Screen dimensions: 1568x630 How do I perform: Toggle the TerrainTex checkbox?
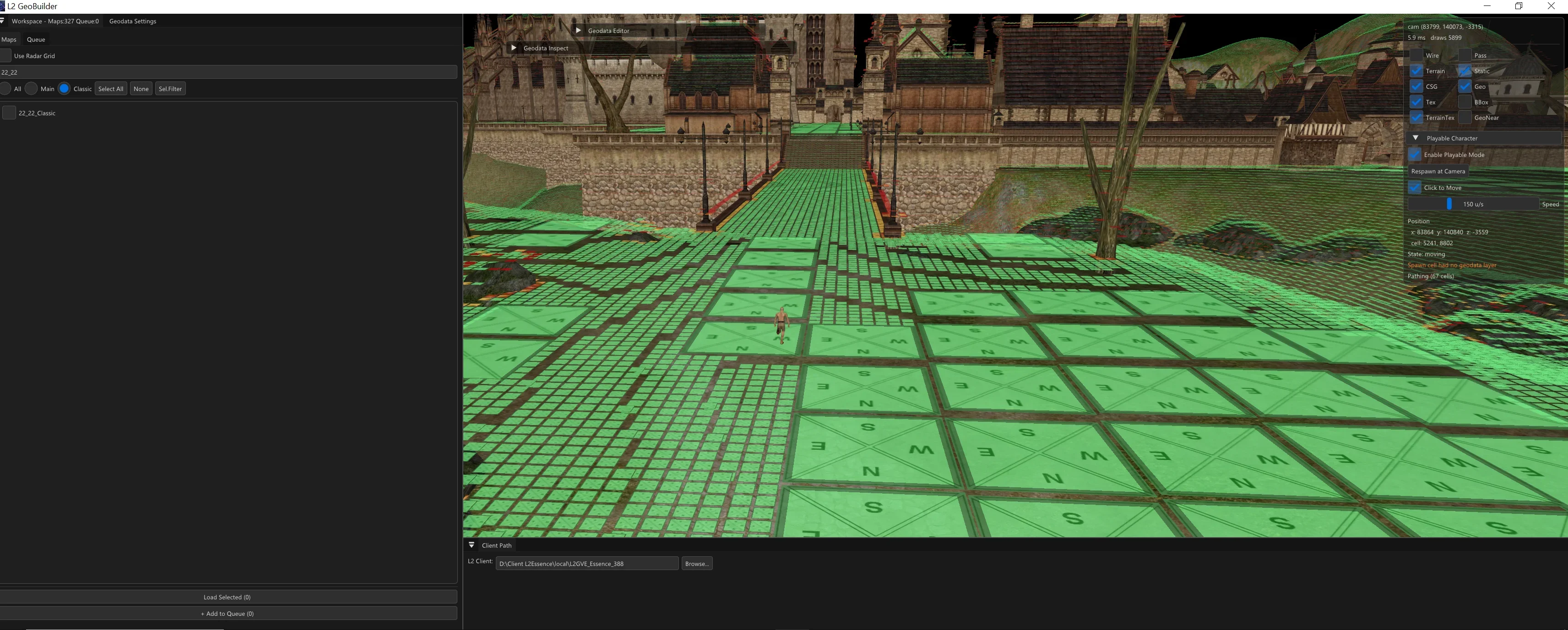pyautogui.click(x=1416, y=118)
